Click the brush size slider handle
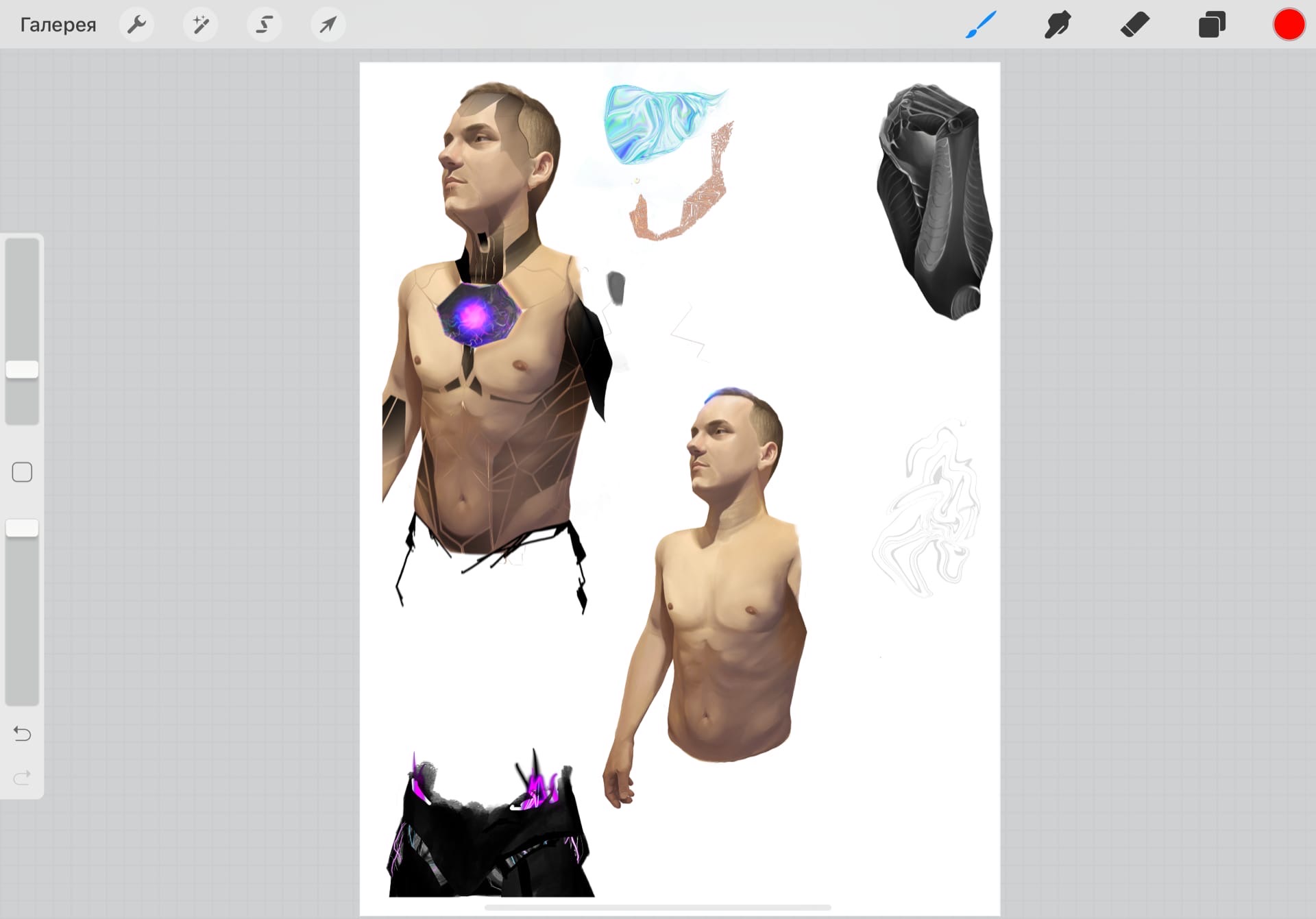The width and height of the screenshot is (1316, 919). (22, 369)
